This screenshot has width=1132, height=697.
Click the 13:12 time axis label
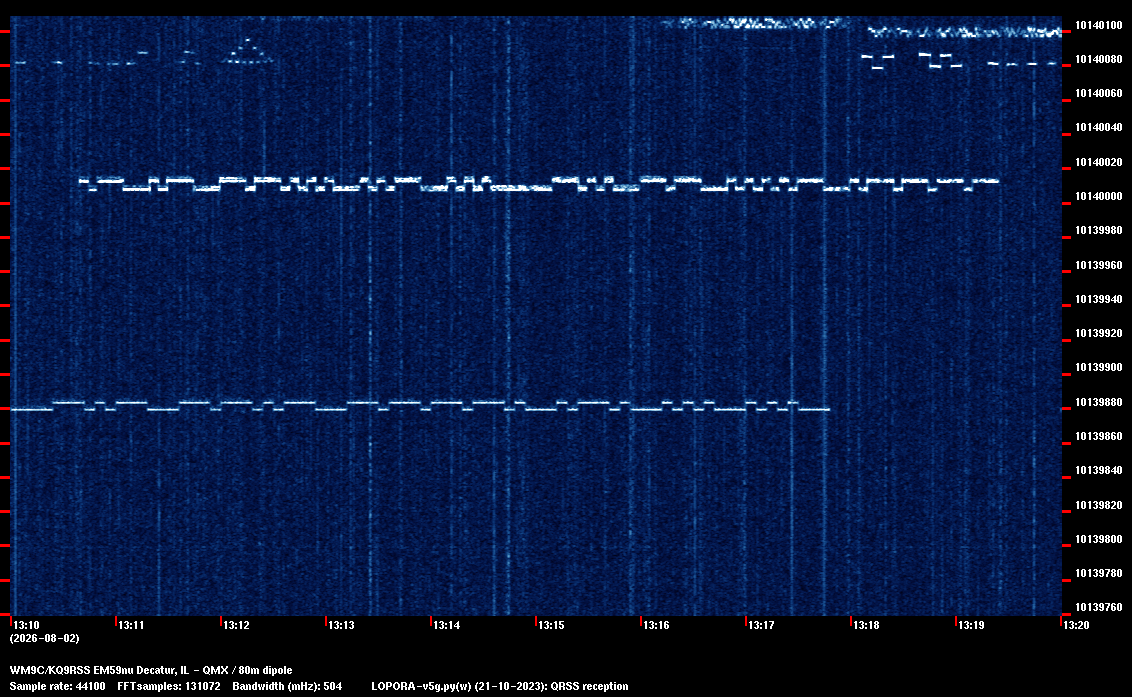236,625
